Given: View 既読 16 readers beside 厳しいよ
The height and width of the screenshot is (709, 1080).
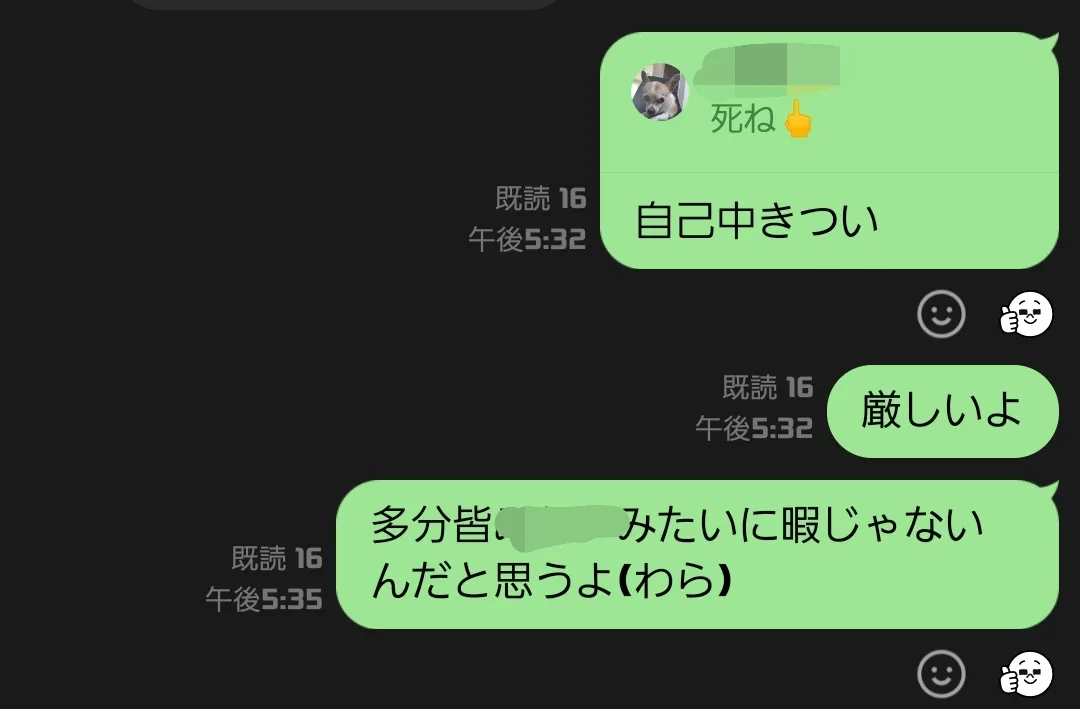Looking at the screenshot, I should (768, 387).
